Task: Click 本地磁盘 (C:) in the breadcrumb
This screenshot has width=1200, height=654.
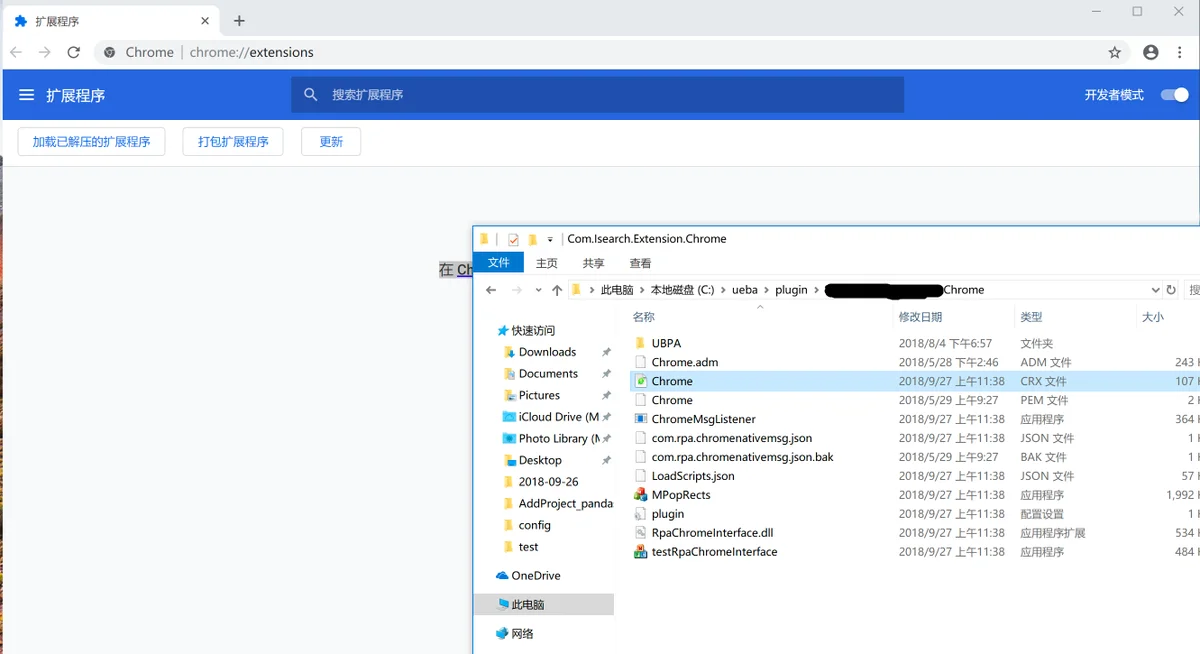Action: pyautogui.click(x=682, y=290)
